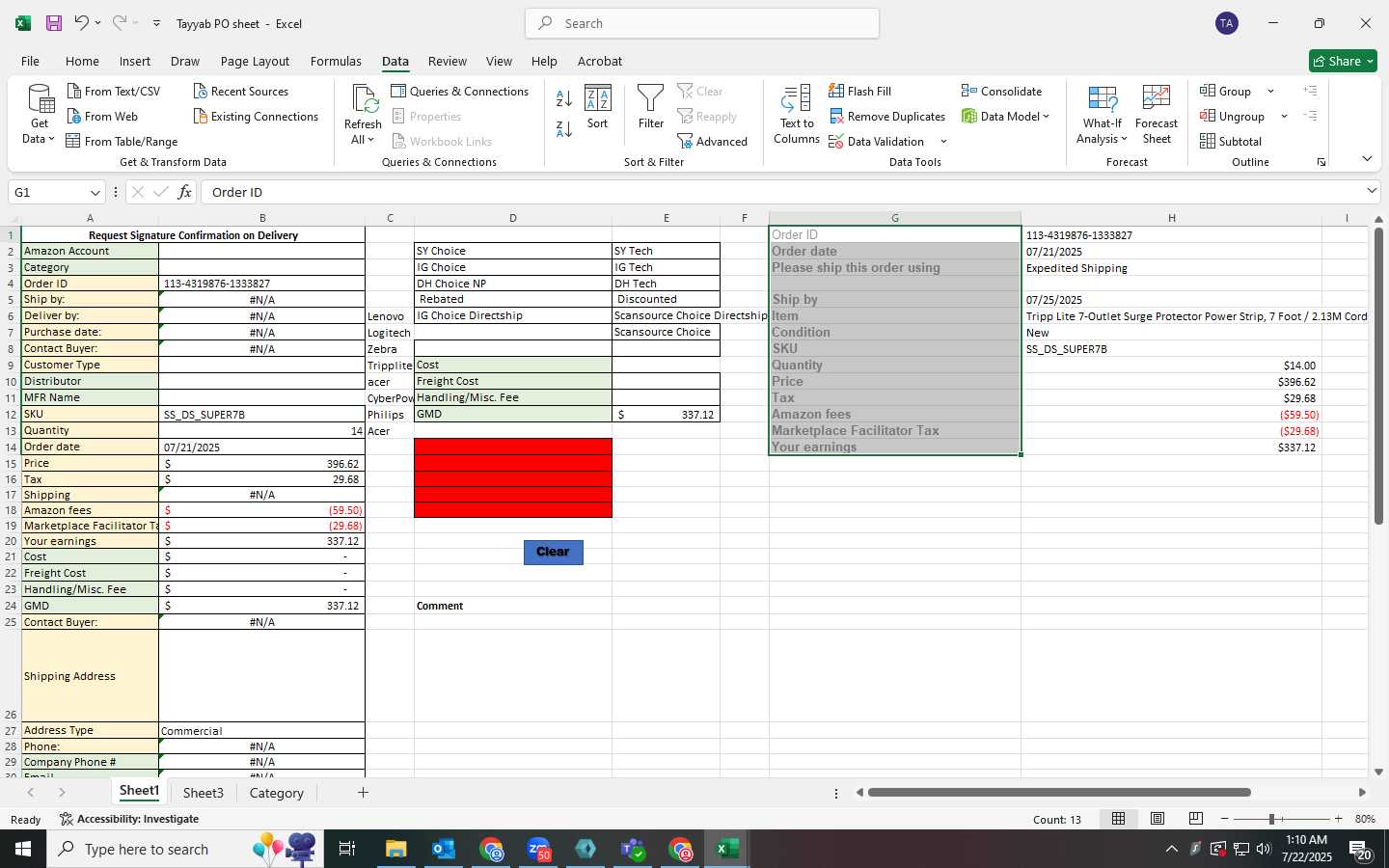The width and height of the screenshot is (1389, 868).
Task: Open Recent Sources
Action: point(240,91)
